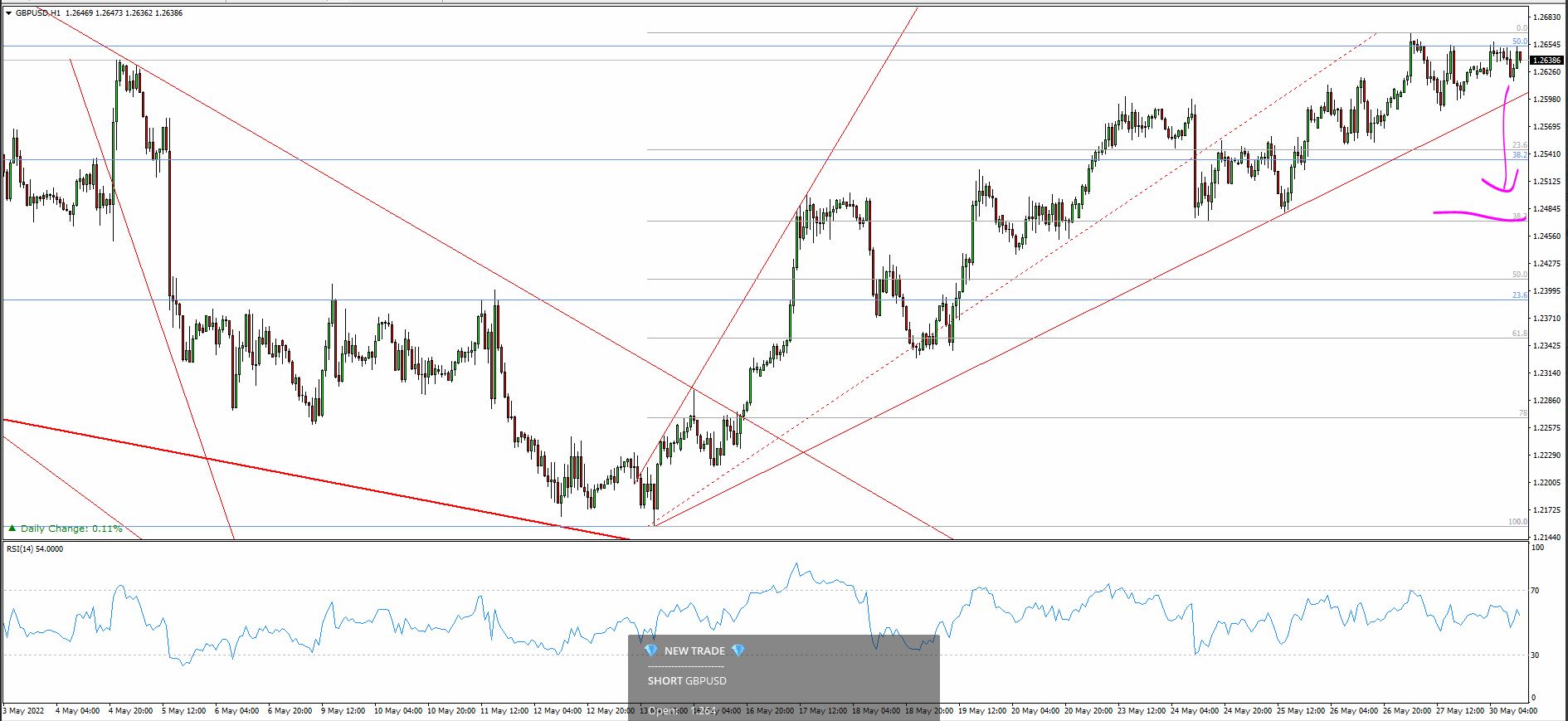Click the OHLC values 1.26469 1.26473 text
The image size is (1568, 721).
click(x=93, y=13)
